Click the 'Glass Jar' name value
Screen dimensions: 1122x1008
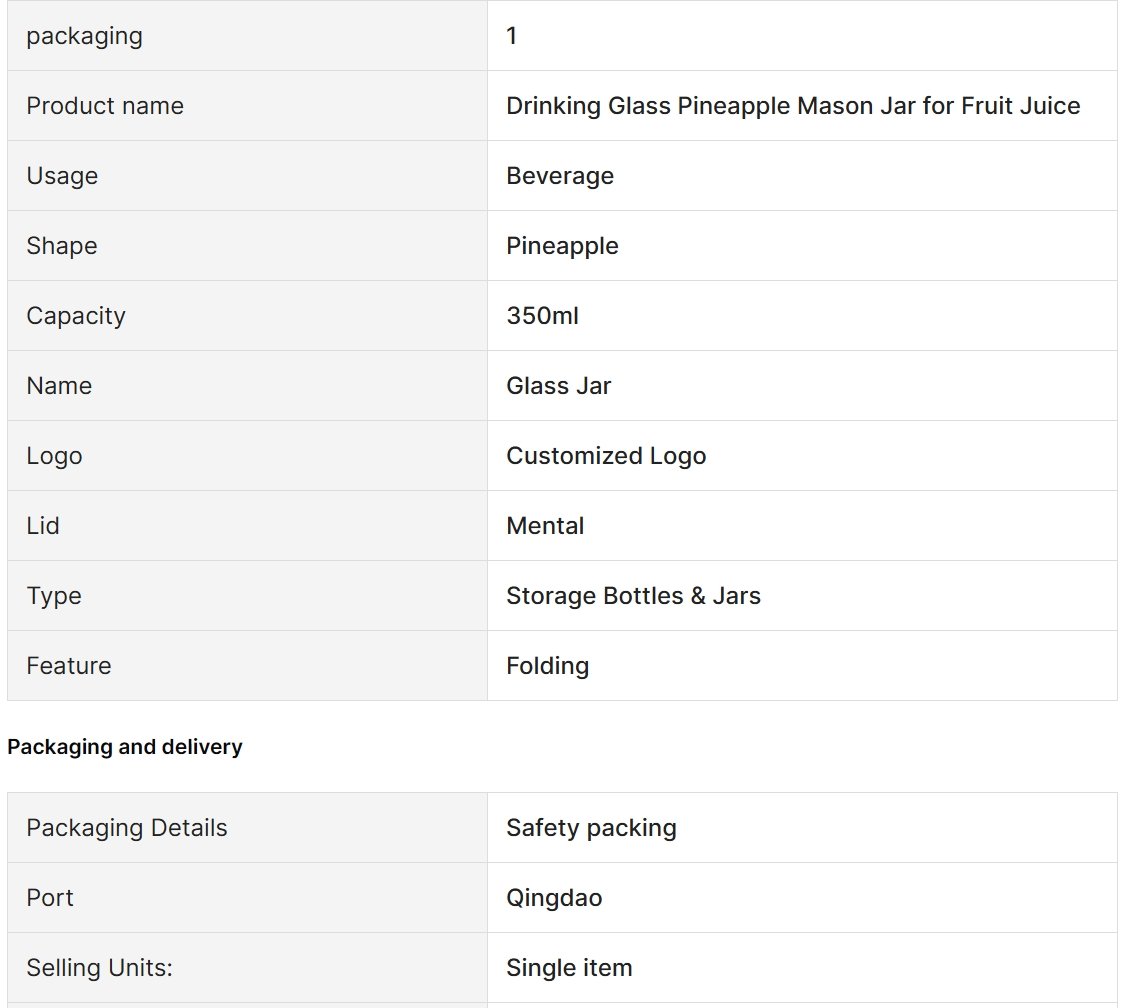point(558,386)
